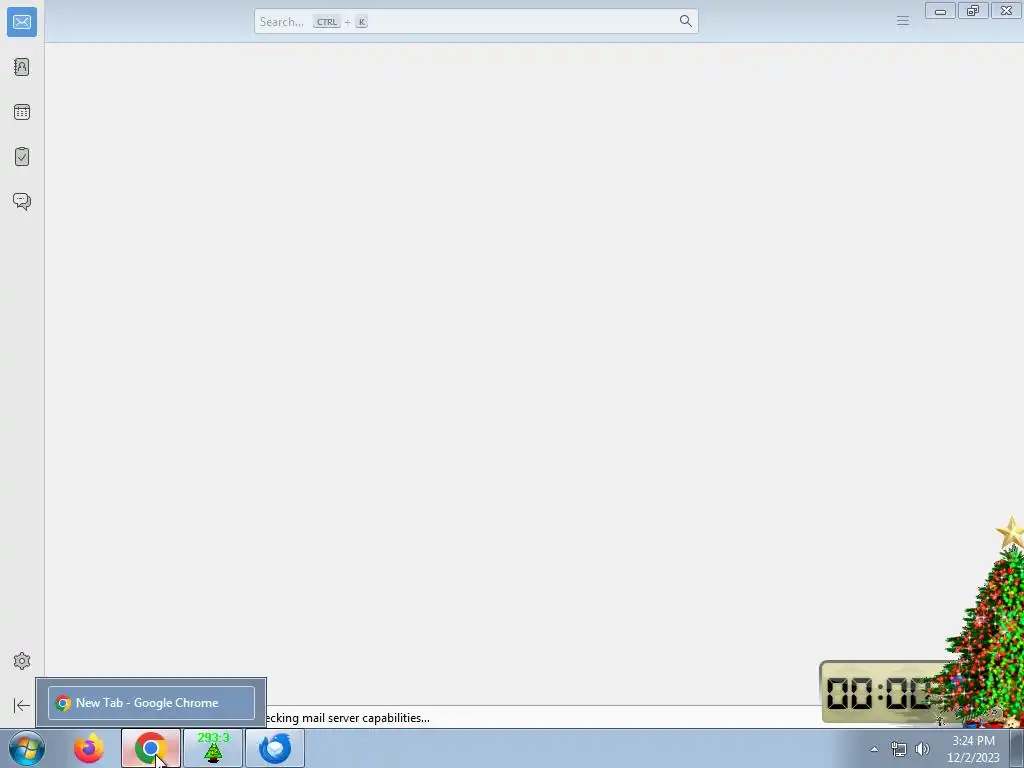Screen dimensions: 1024x768
Task: Show hidden system tray icons
Action: tap(874, 749)
